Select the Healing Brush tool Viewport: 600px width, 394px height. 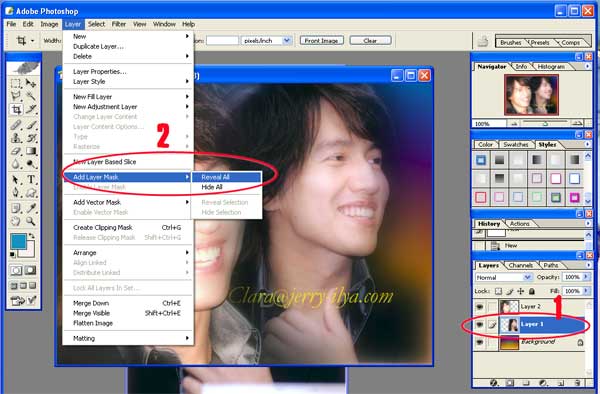(x=16, y=125)
